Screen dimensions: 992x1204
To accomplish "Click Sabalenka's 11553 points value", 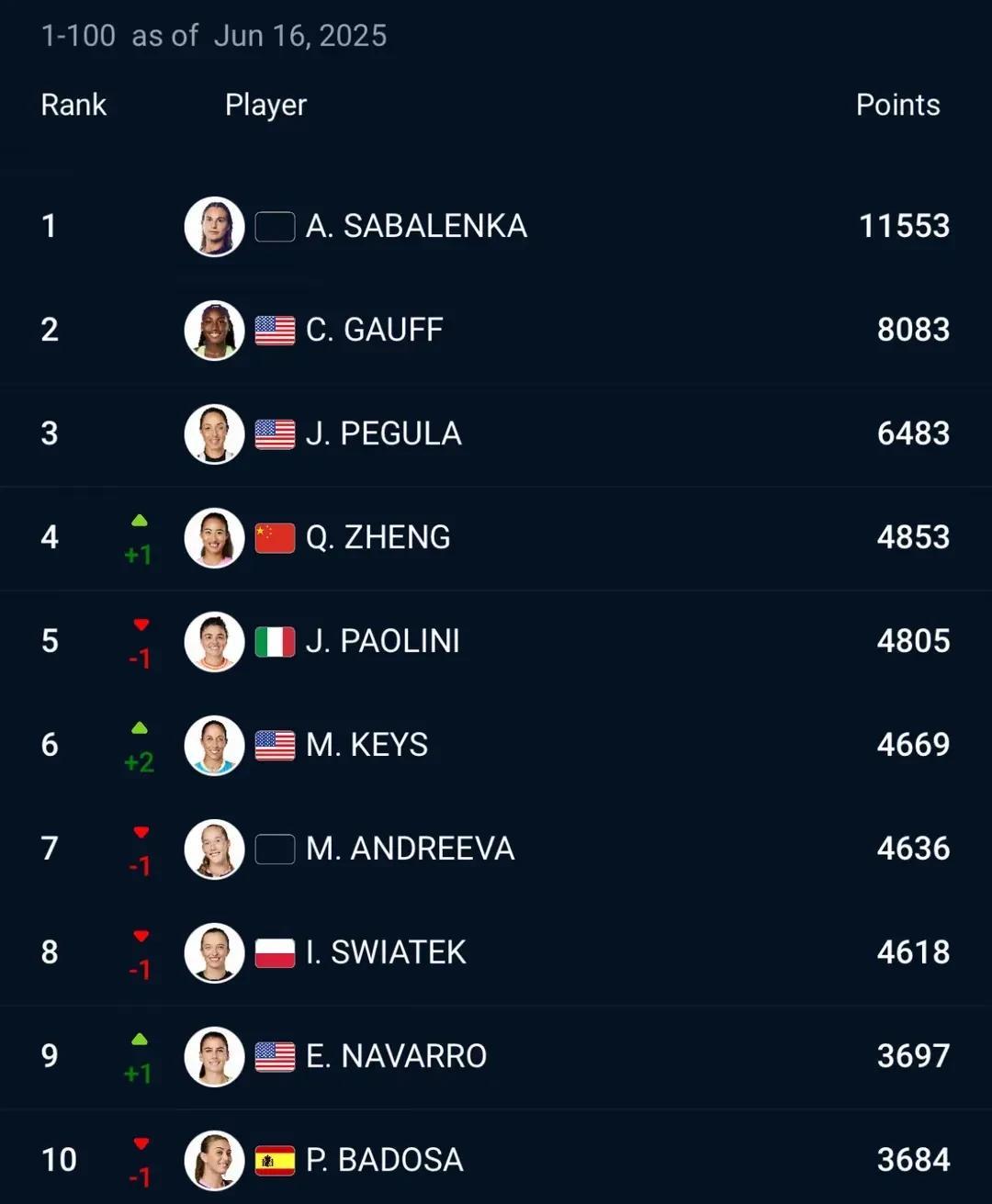I will pyautogui.click(x=904, y=226).
